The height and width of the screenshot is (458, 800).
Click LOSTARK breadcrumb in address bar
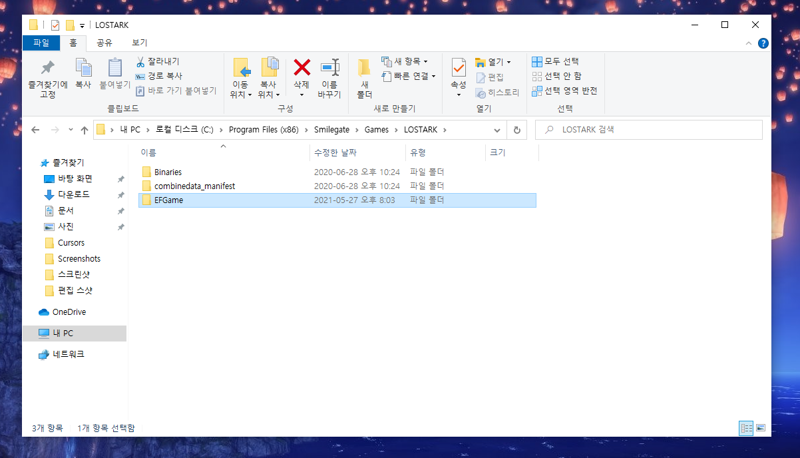click(420, 130)
